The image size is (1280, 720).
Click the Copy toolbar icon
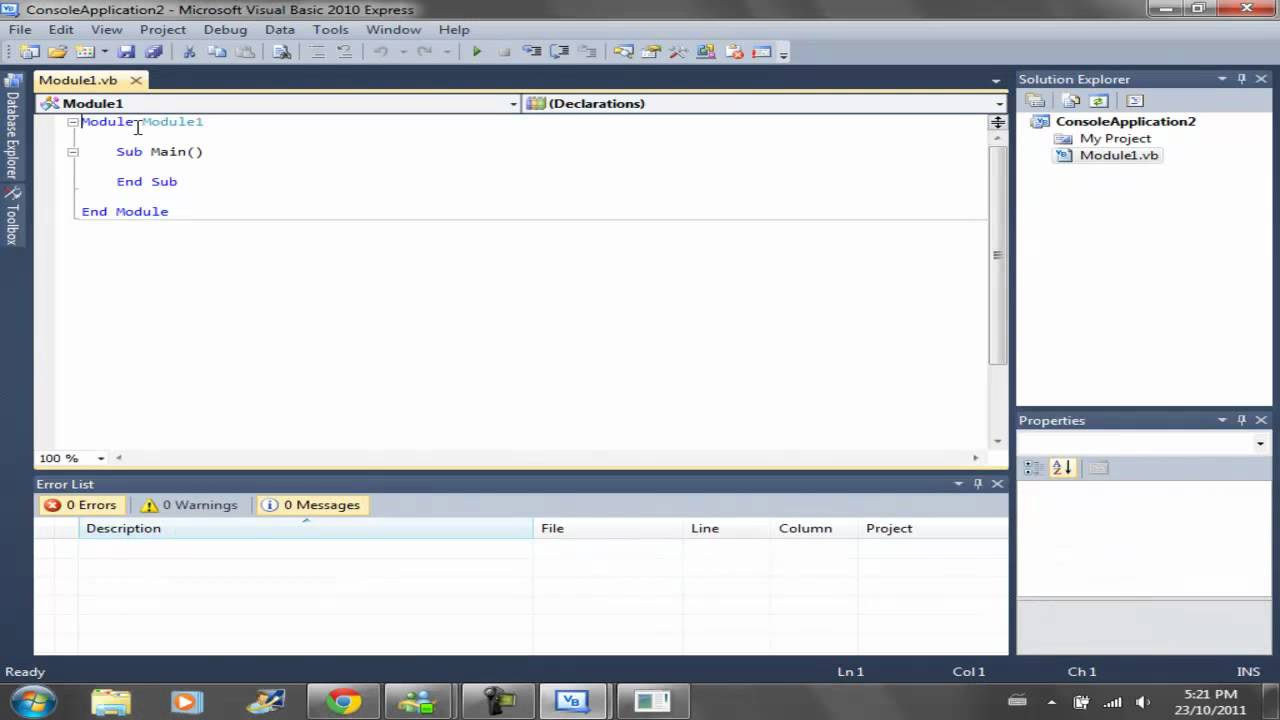coord(216,52)
